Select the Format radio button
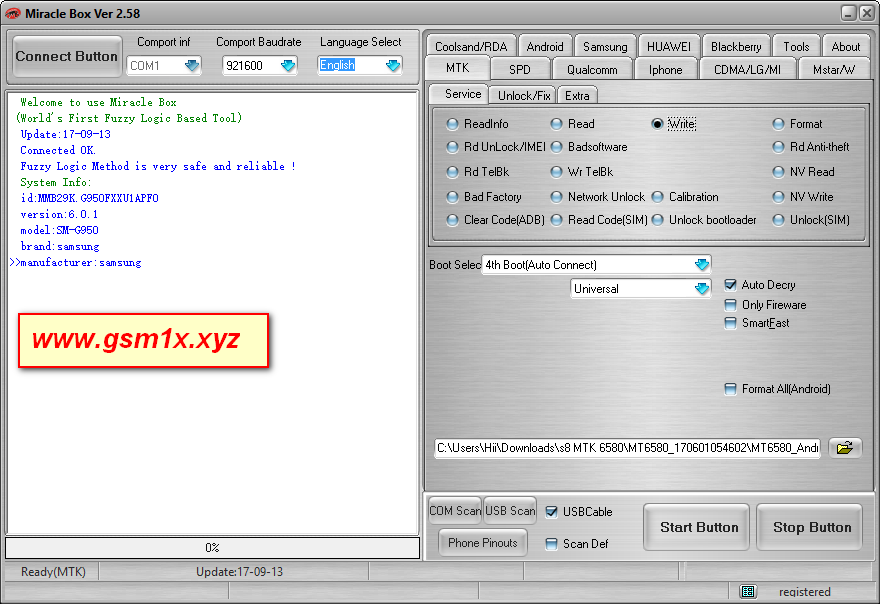 coord(778,124)
